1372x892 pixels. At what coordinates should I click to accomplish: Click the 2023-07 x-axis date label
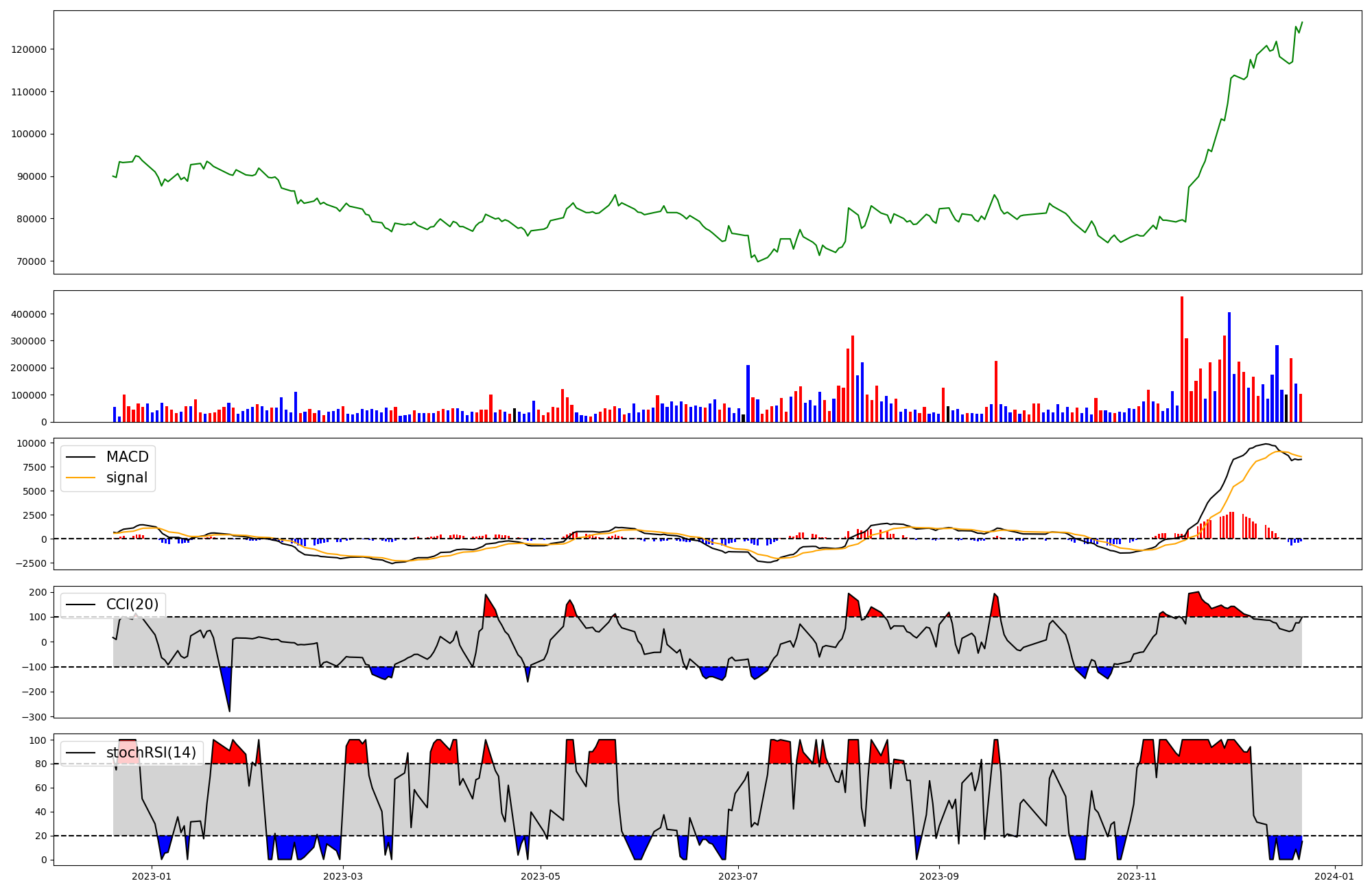point(738,876)
